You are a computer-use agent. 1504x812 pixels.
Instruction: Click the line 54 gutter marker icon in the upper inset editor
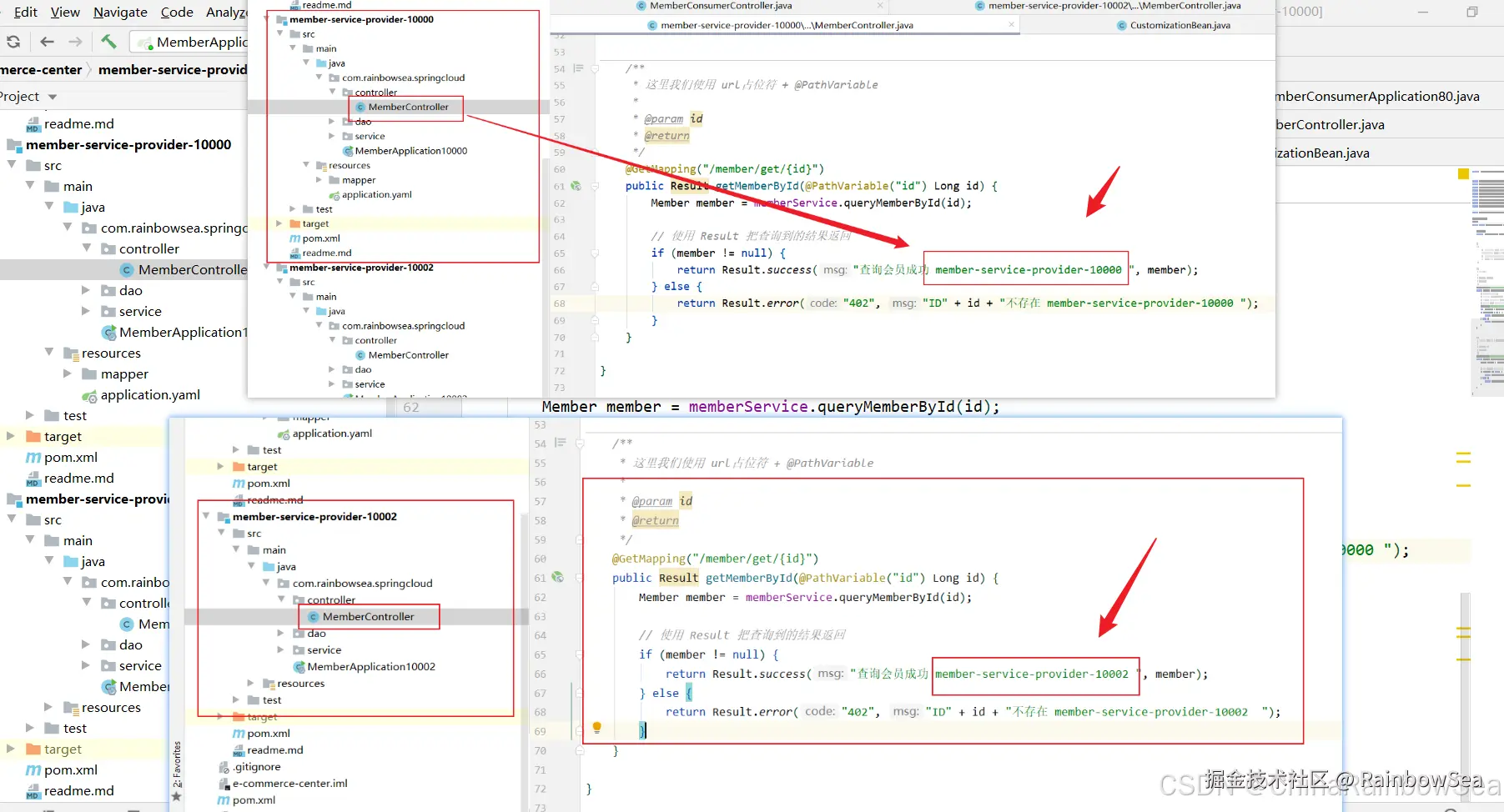point(578,68)
